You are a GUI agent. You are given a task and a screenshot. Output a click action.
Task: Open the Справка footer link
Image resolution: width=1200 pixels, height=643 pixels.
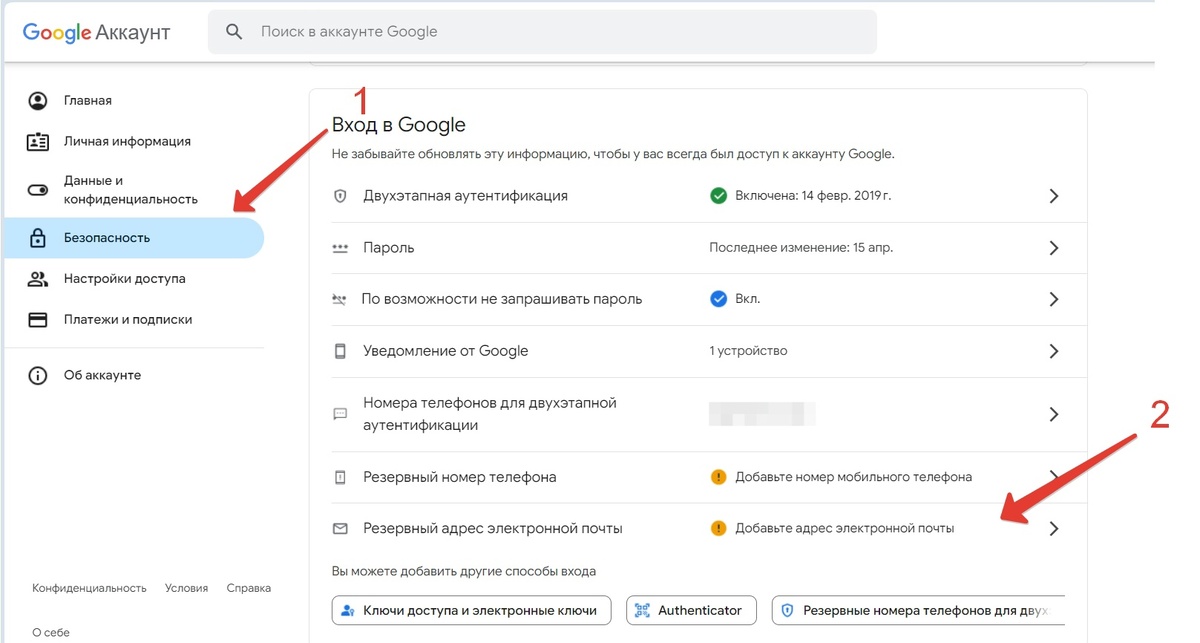click(249, 588)
